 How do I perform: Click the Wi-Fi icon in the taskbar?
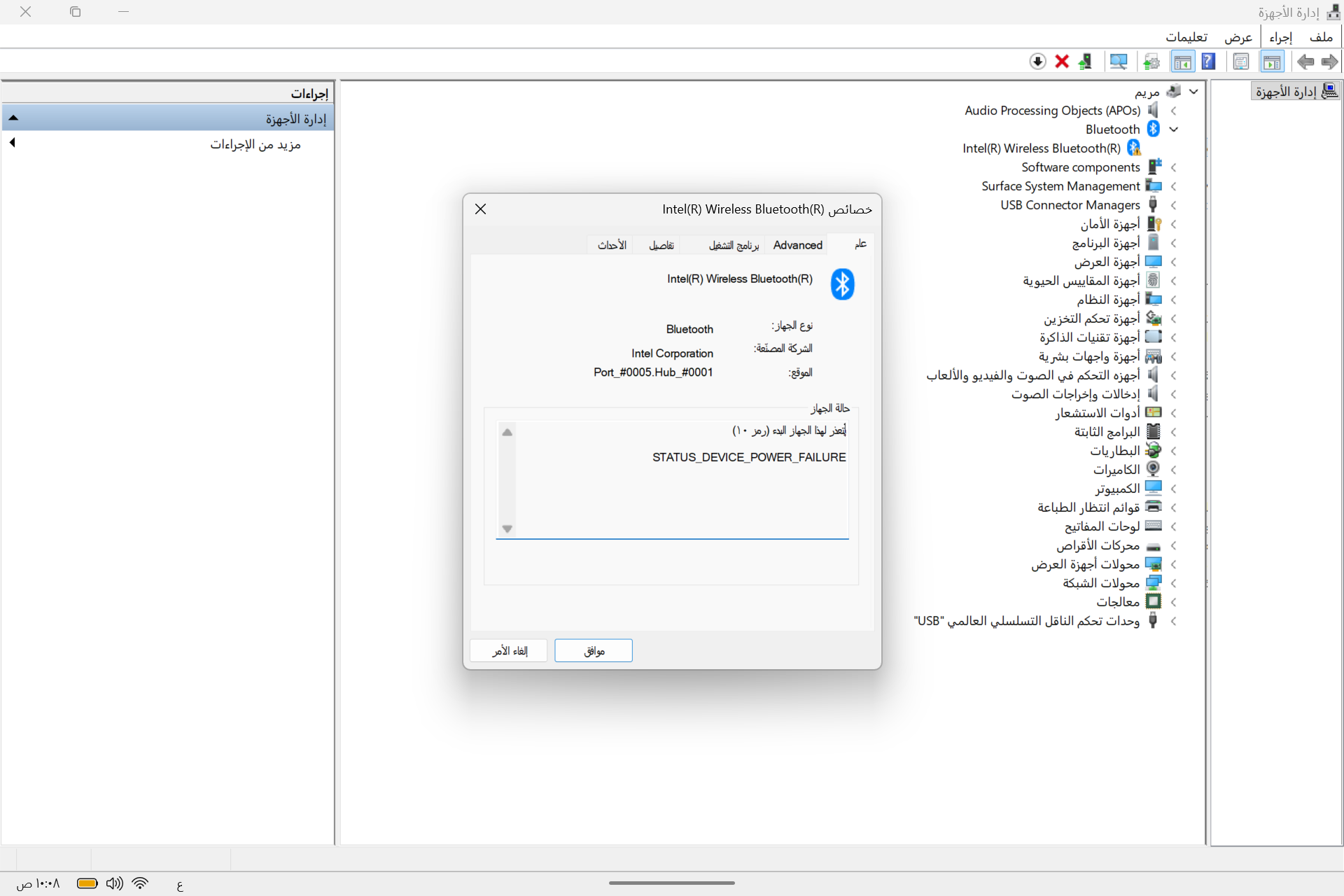141,883
